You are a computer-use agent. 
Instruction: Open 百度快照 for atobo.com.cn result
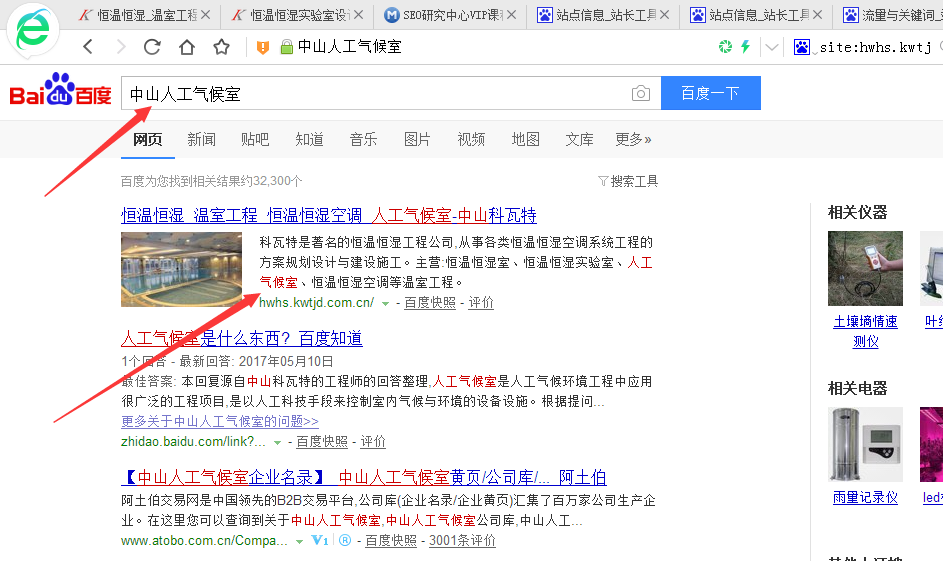(391, 541)
